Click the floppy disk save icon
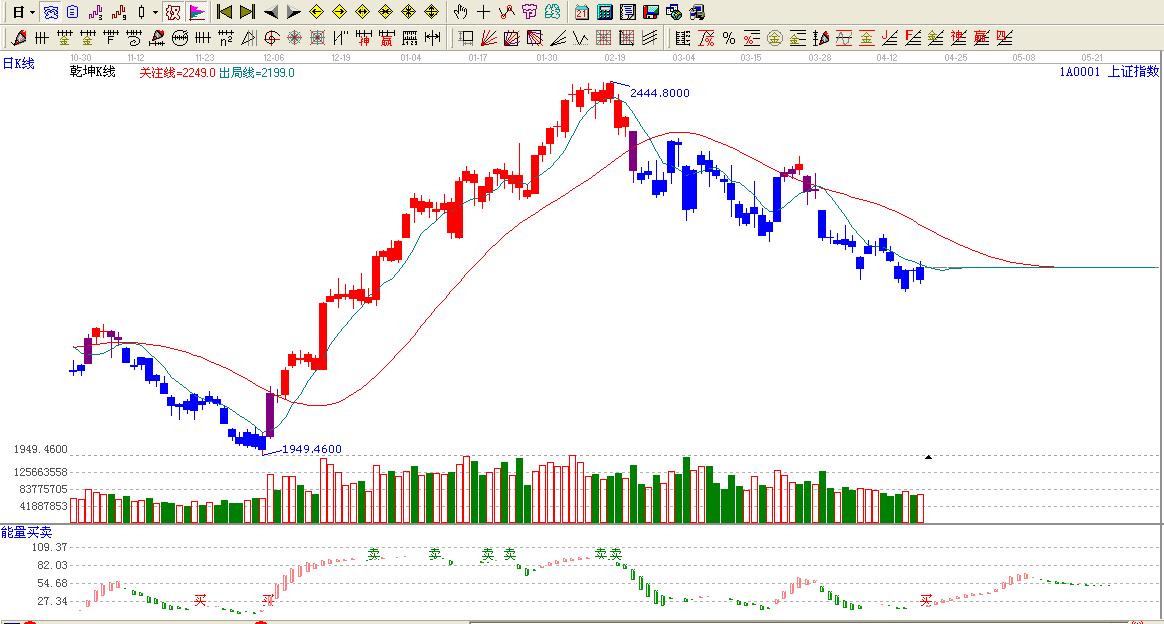Image resolution: width=1164 pixels, height=624 pixels. pyautogui.click(x=650, y=12)
